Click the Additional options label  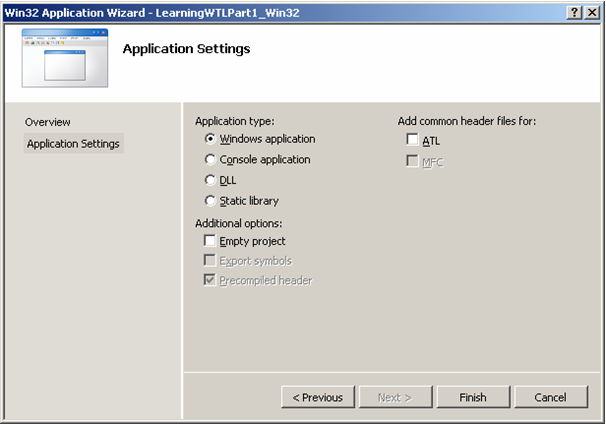click(x=238, y=223)
